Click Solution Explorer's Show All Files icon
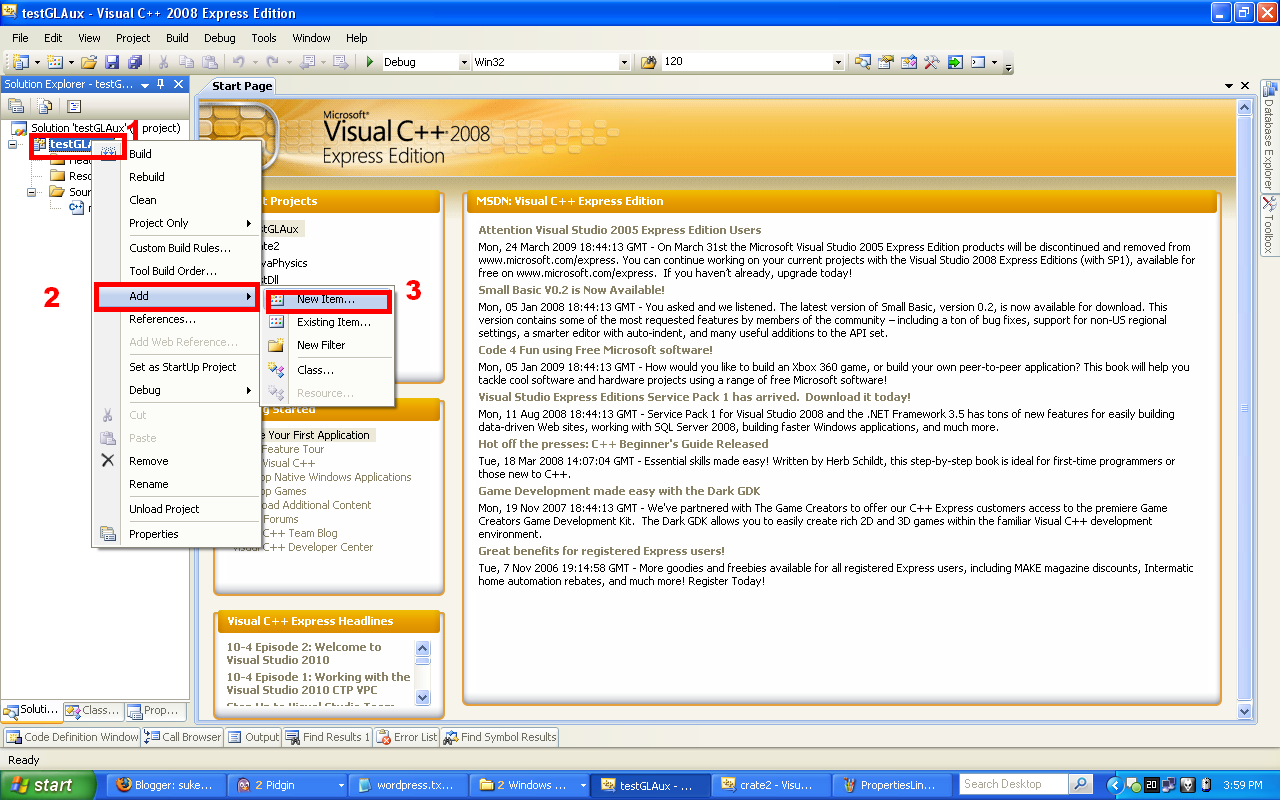The image size is (1280, 800). tap(45, 106)
